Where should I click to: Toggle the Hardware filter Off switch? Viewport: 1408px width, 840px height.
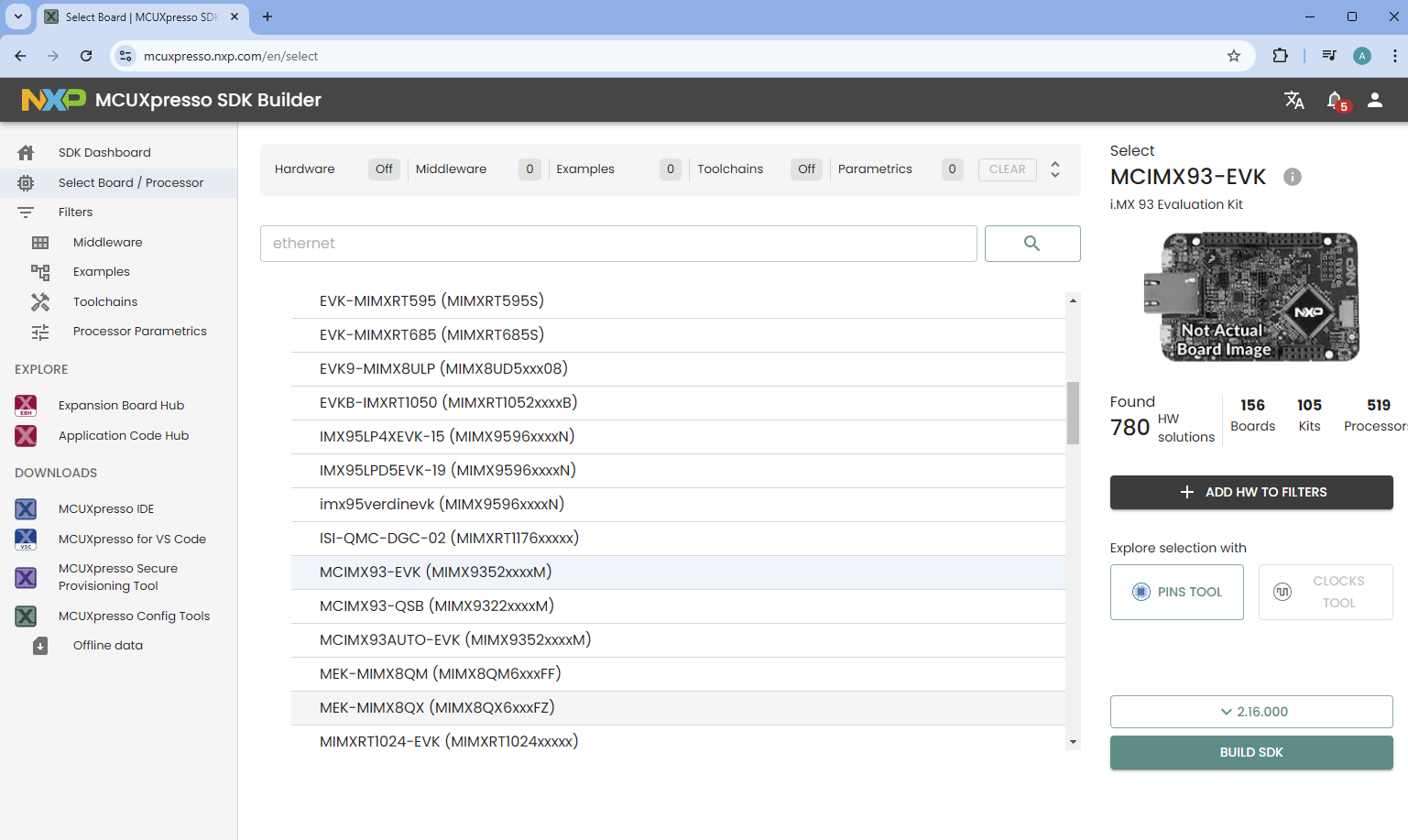(384, 169)
